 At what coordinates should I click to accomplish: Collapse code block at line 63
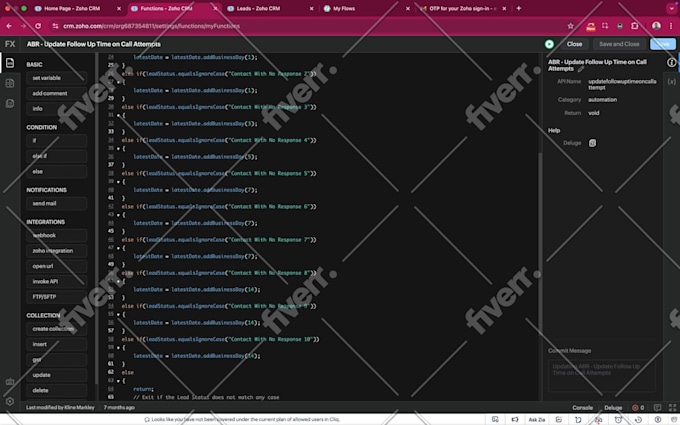[x=118, y=381]
